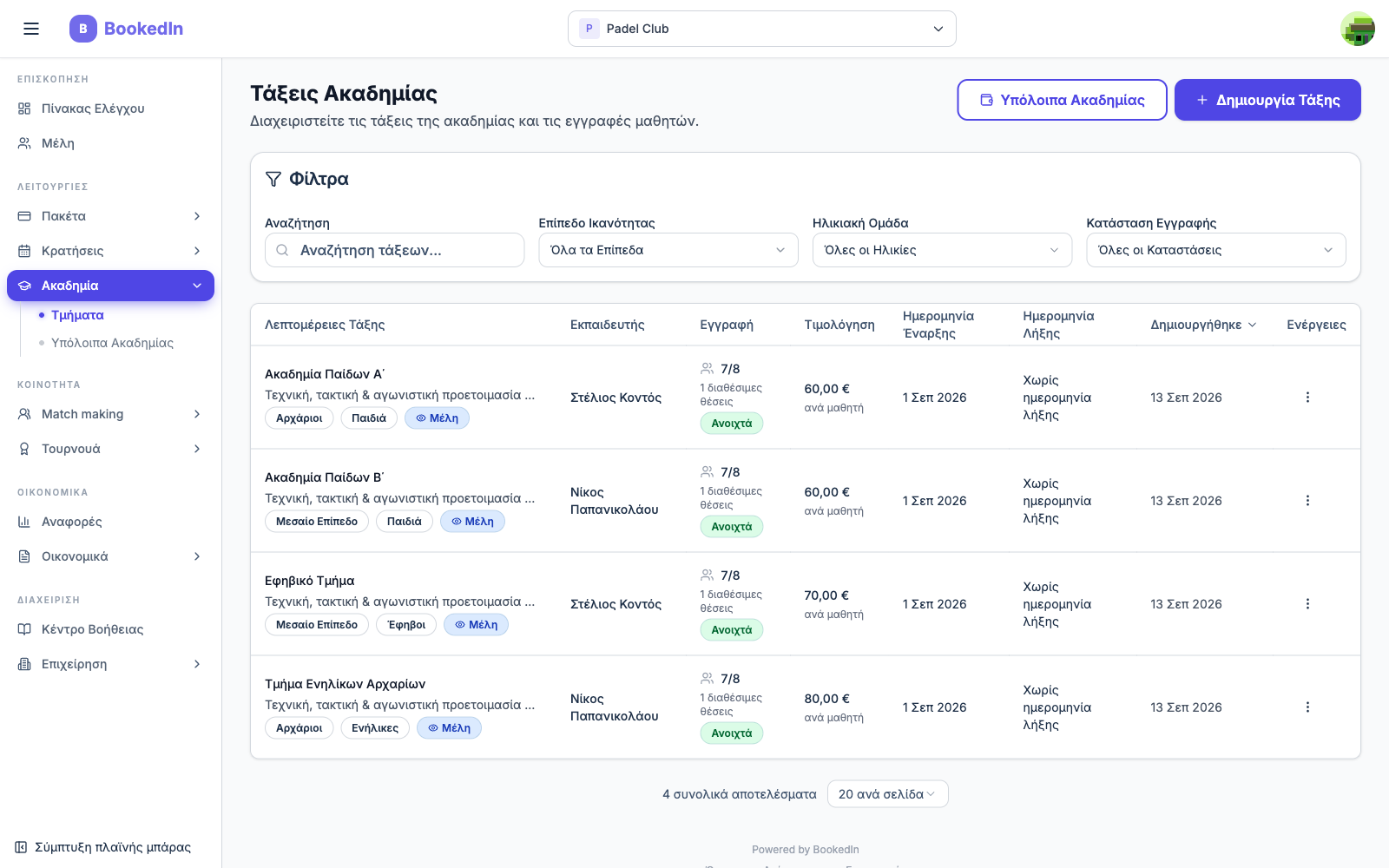The image size is (1389, 868).
Task: Click the BookedIn logo icon
Action: coord(83,29)
